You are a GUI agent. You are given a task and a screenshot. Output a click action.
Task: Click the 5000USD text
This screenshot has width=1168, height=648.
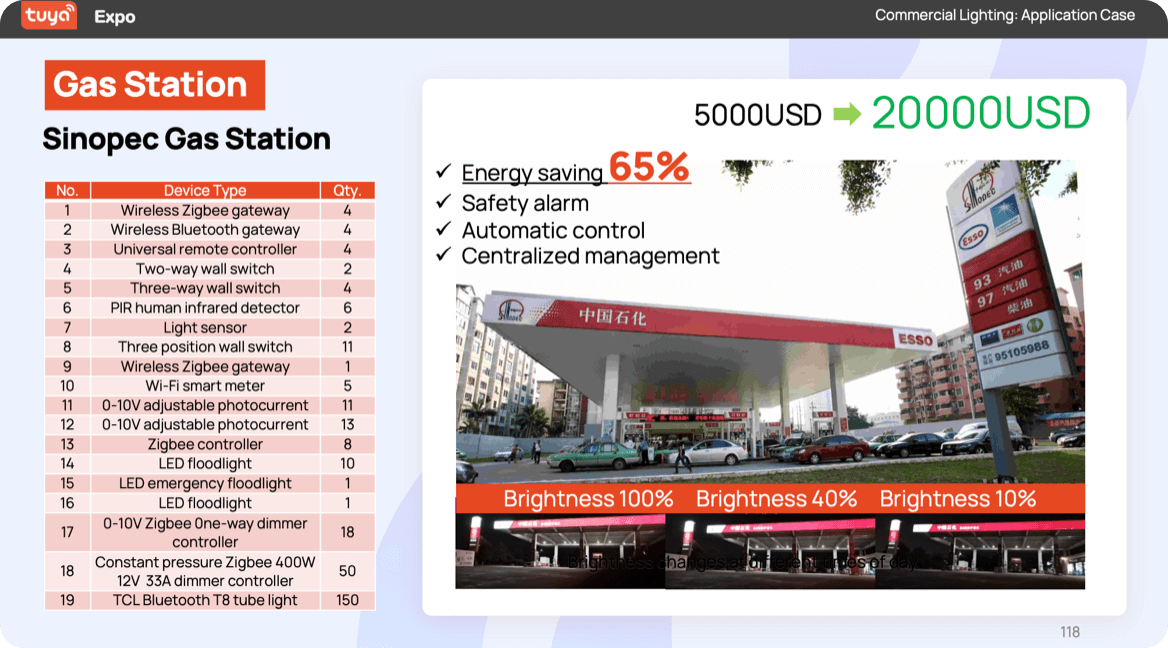click(x=758, y=115)
